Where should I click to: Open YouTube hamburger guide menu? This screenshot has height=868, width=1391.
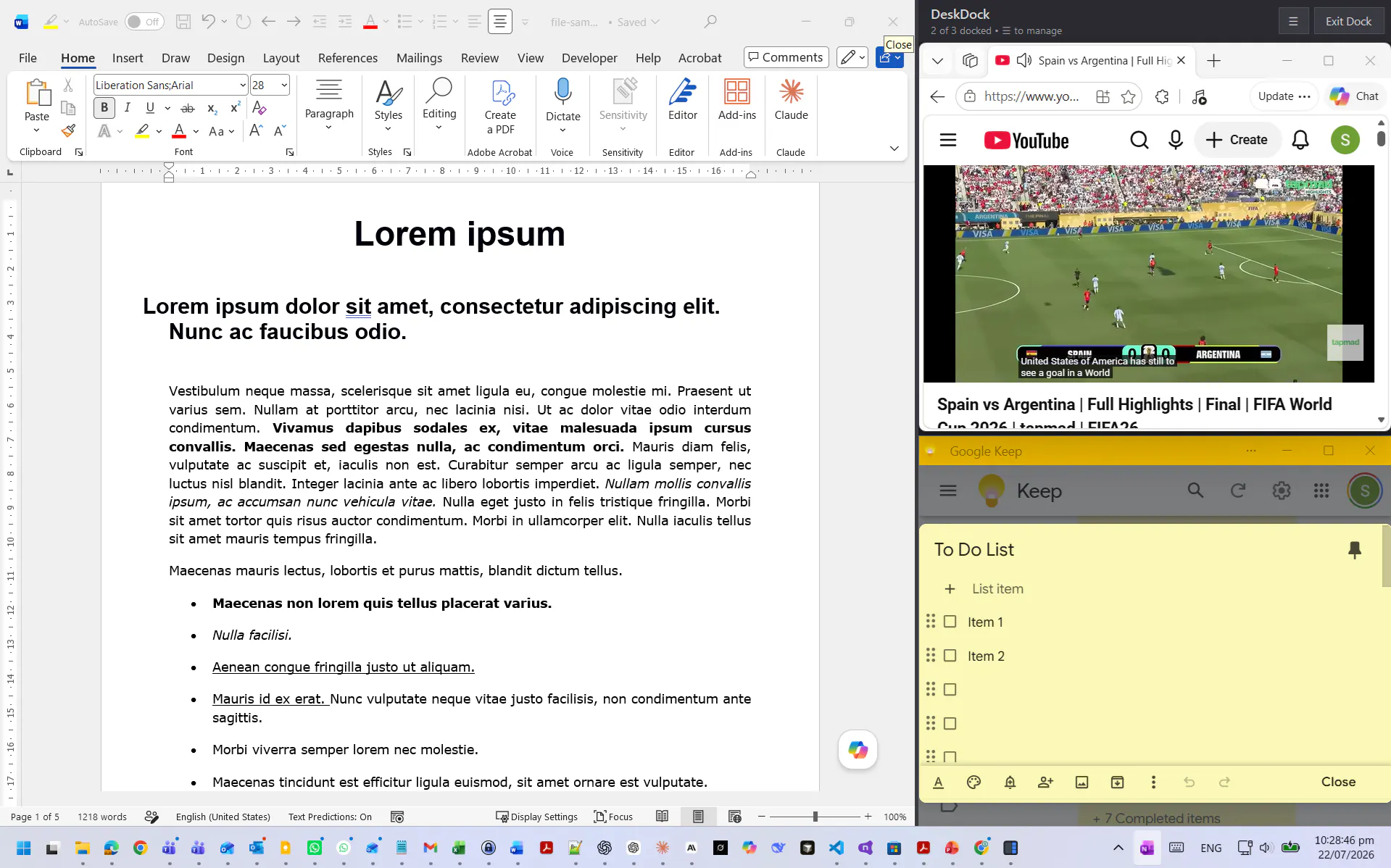click(x=948, y=140)
